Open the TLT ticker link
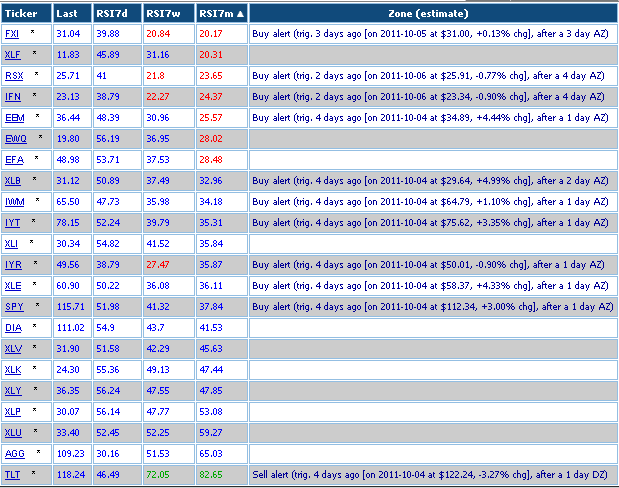The image size is (619, 488). (12, 475)
